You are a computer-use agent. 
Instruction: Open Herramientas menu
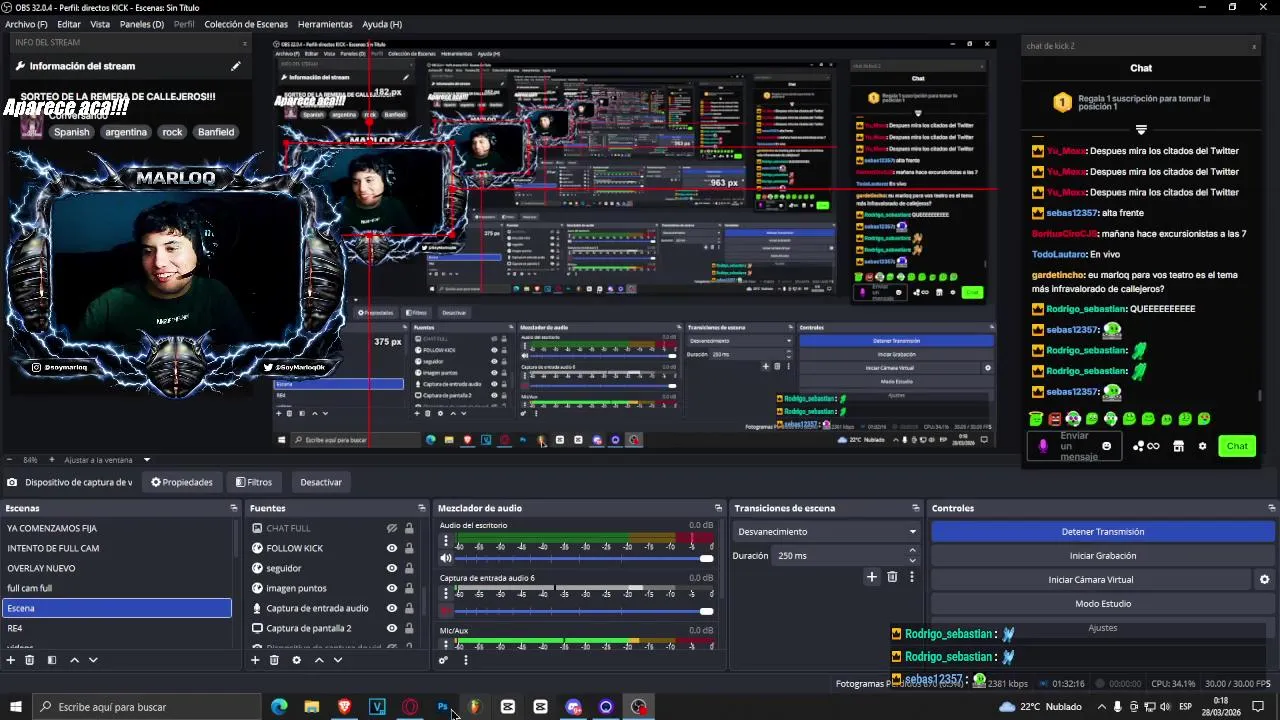(x=325, y=24)
